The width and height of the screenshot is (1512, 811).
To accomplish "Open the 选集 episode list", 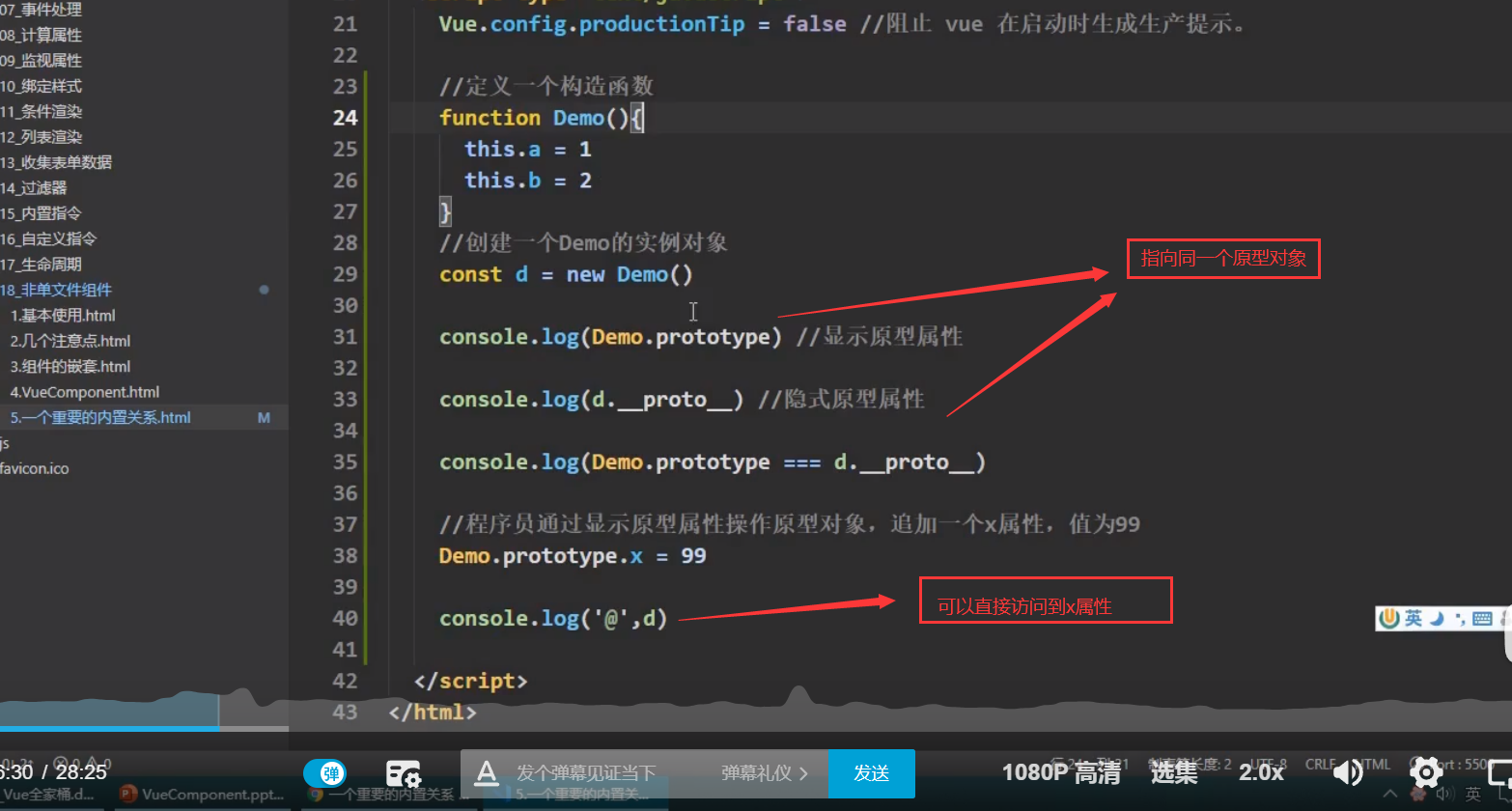I will pos(1174,772).
